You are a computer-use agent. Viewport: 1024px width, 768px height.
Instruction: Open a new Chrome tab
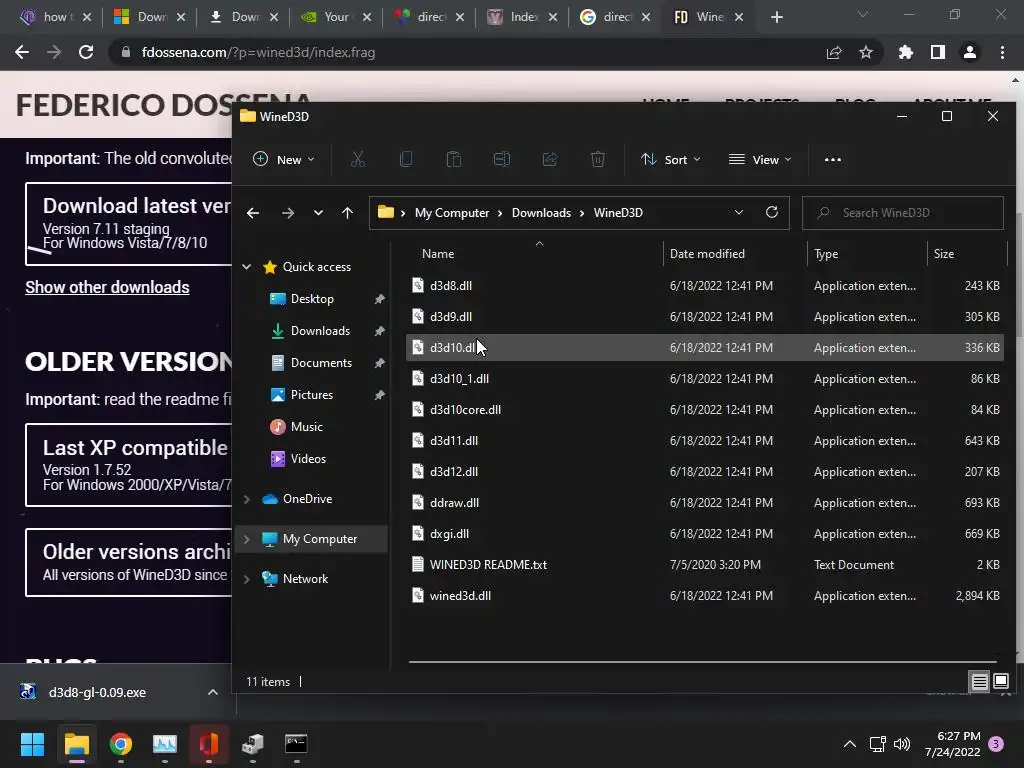pyautogui.click(x=776, y=18)
